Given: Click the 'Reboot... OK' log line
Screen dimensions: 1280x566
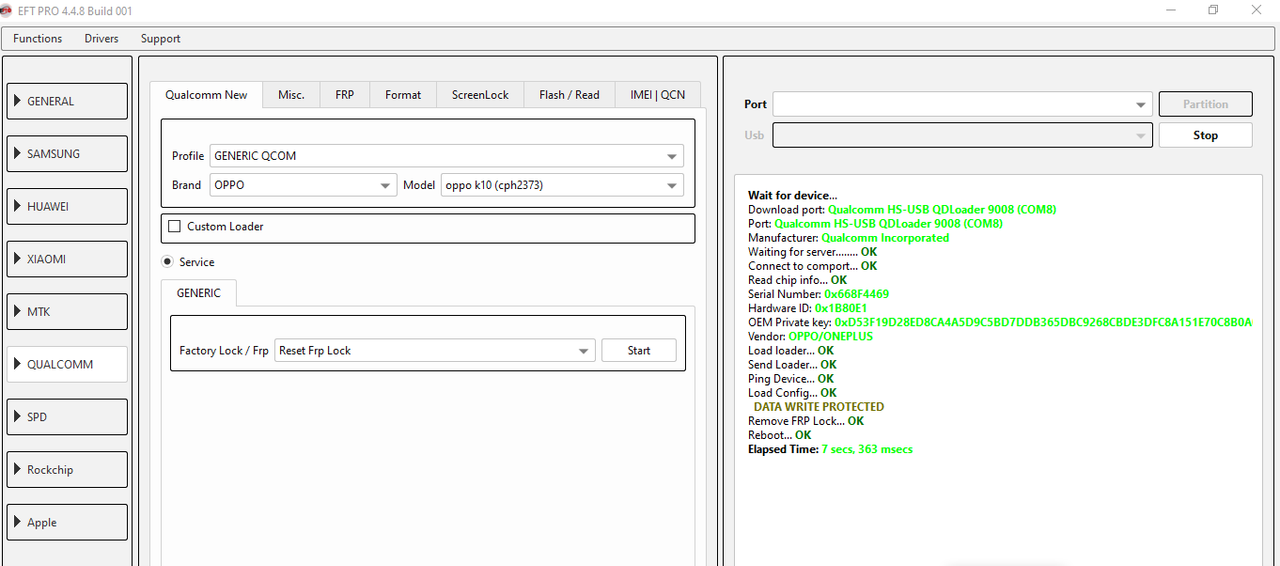Looking at the screenshot, I should tap(780, 435).
